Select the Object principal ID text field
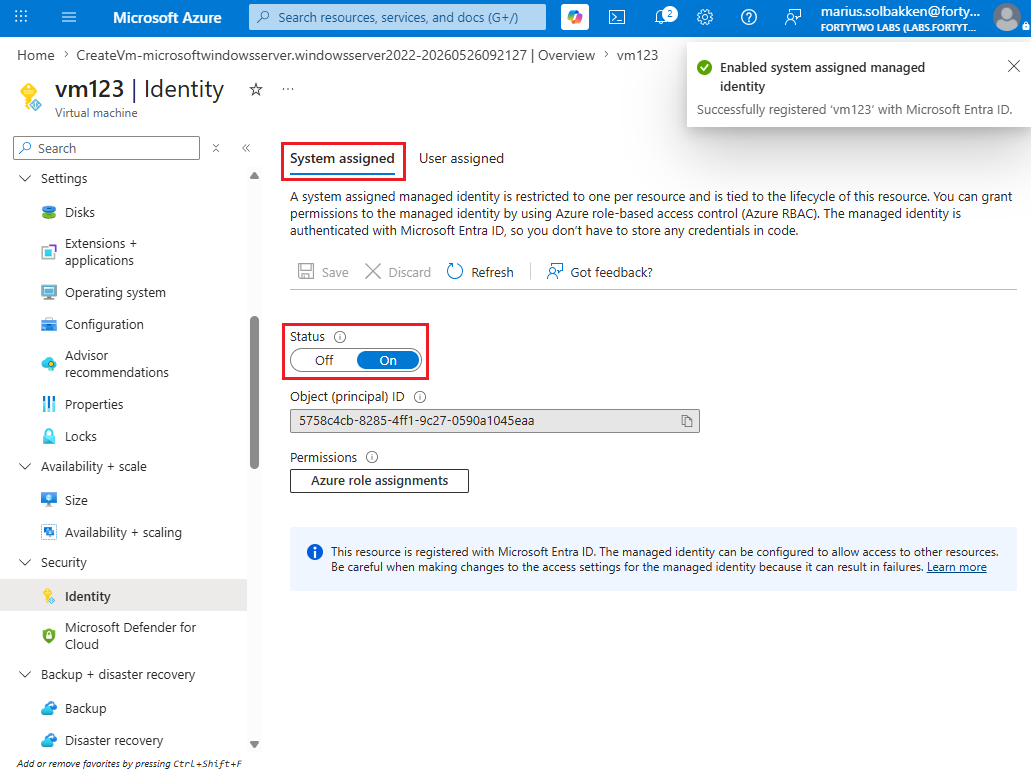This screenshot has height=769, width=1031. 494,421
